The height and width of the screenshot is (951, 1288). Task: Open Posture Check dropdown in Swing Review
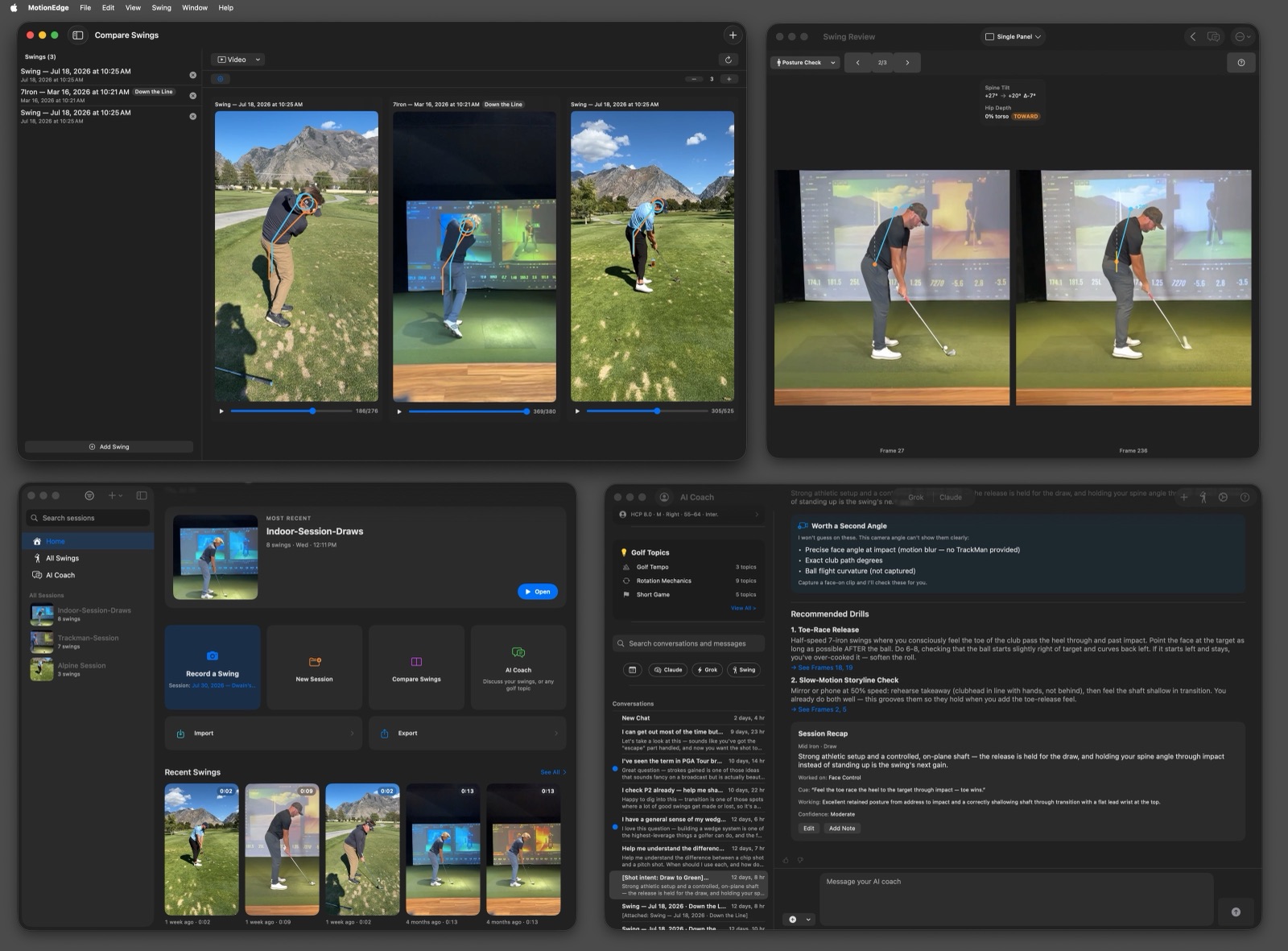(x=806, y=63)
